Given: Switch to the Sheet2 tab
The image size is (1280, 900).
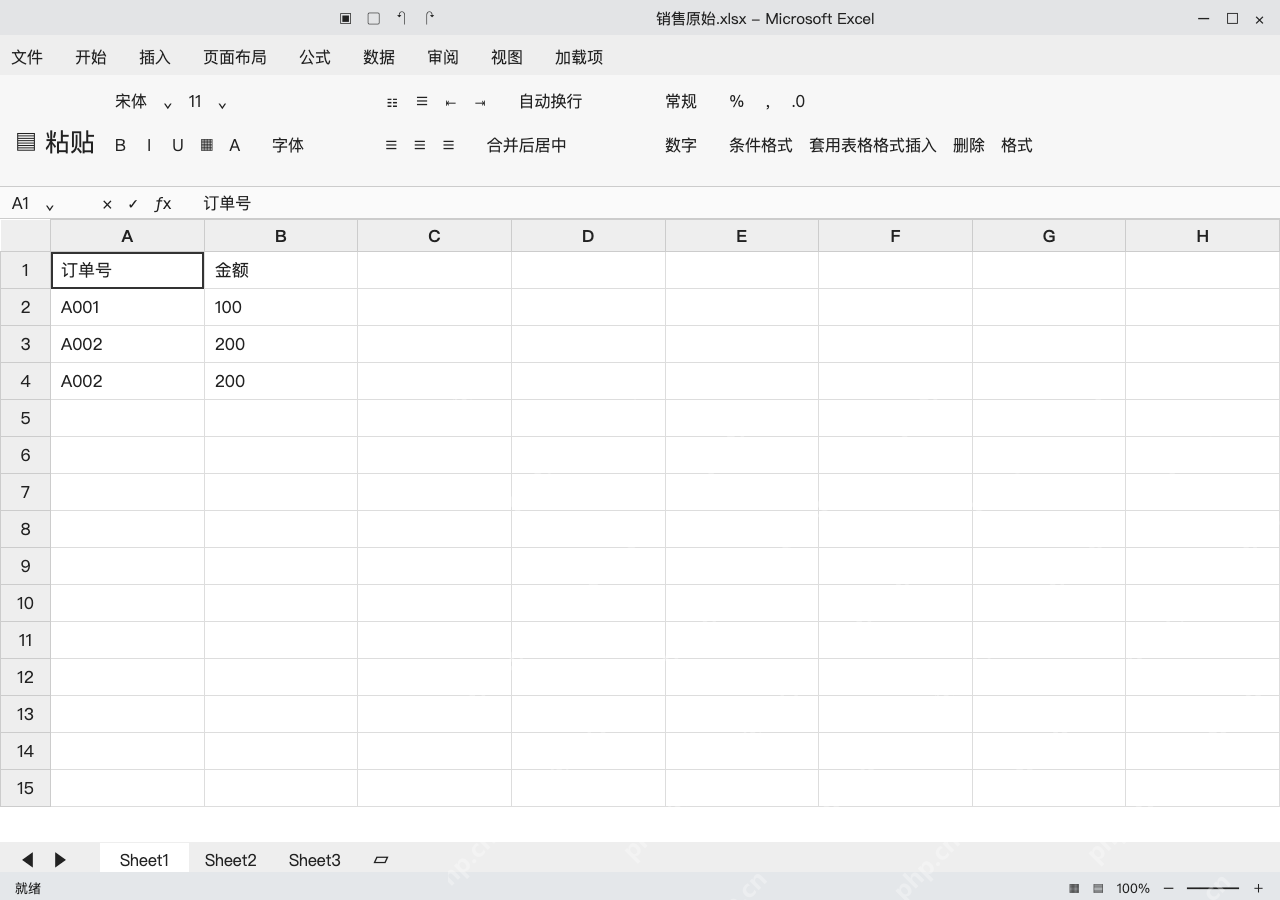Looking at the screenshot, I should click(231, 860).
